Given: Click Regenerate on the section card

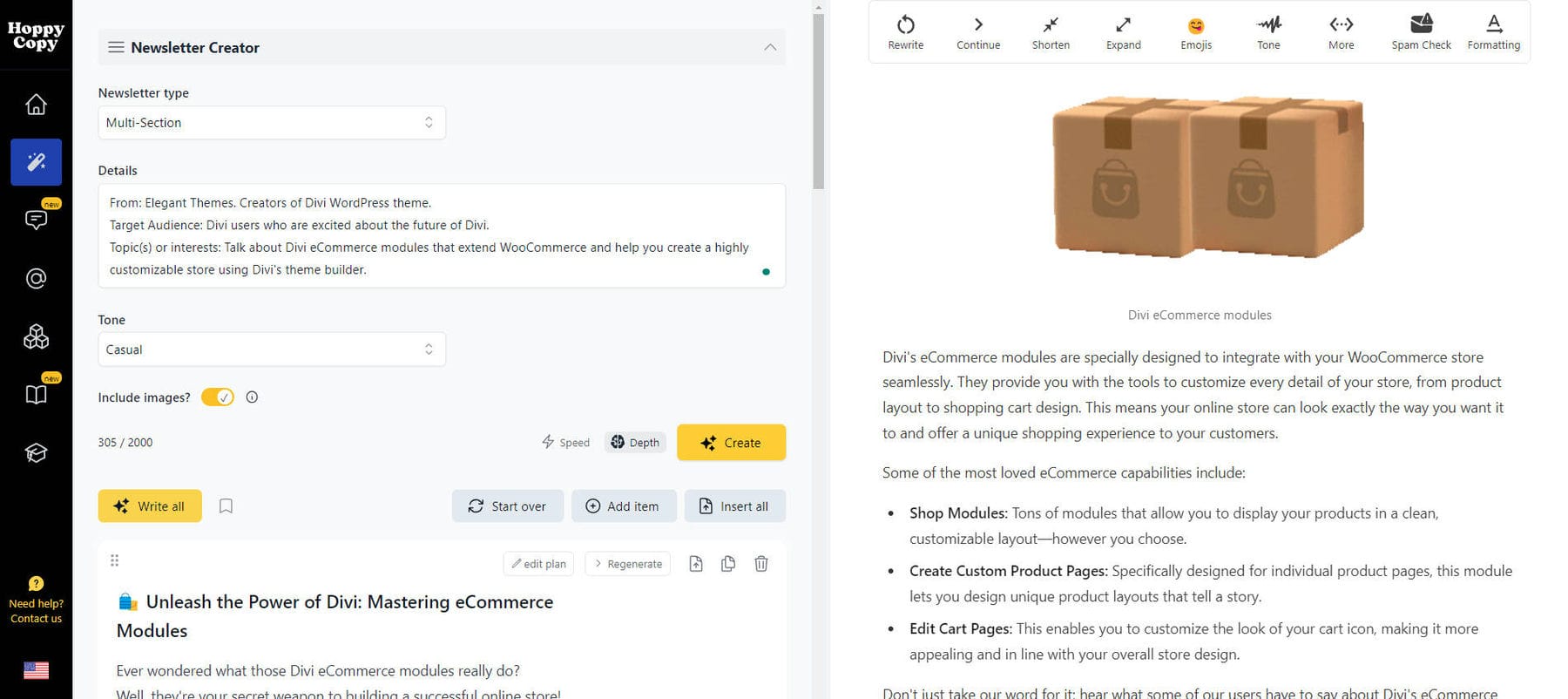Looking at the screenshot, I should (x=627, y=564).
